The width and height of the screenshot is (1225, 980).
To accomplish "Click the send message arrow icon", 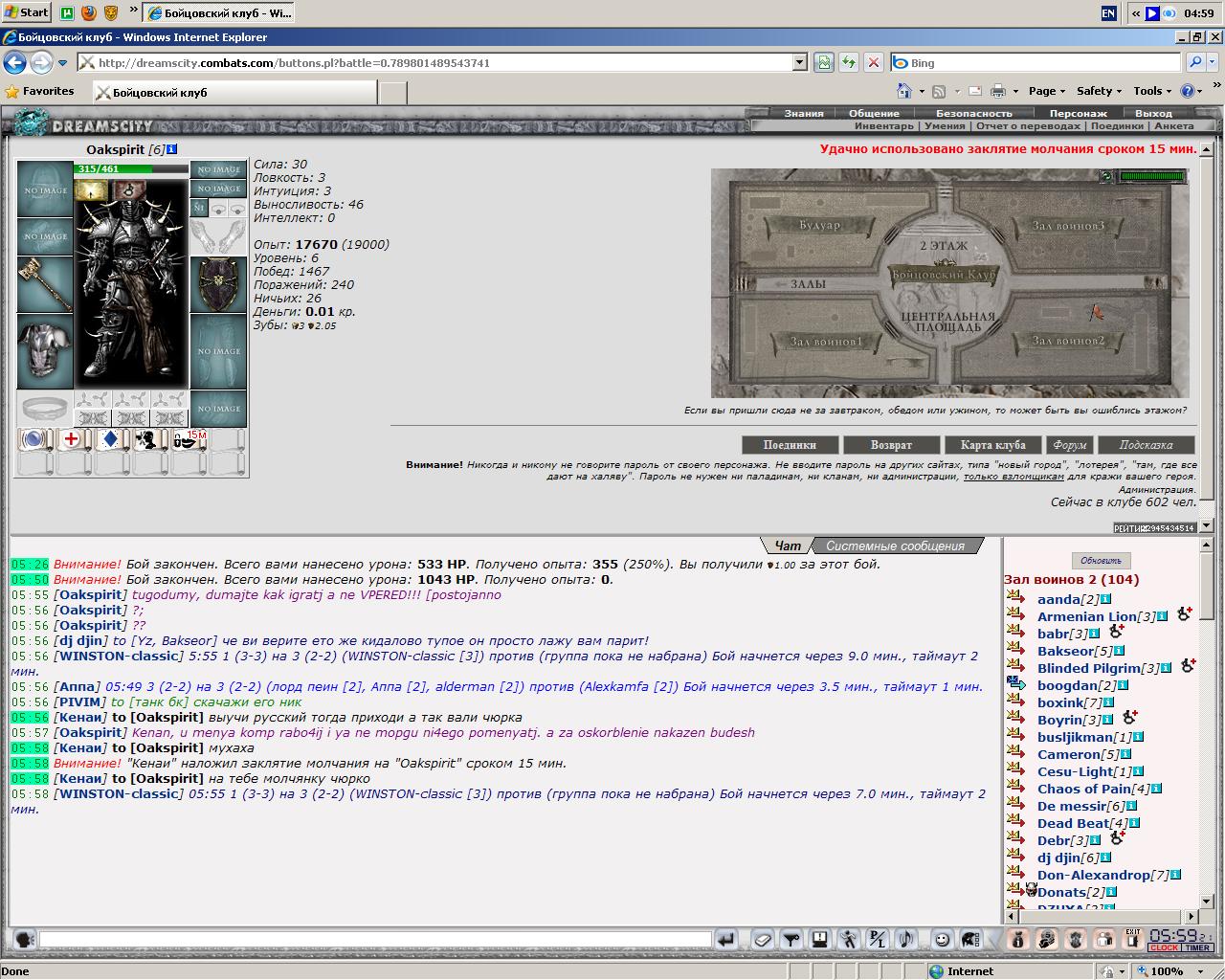I will click(726, 940).
